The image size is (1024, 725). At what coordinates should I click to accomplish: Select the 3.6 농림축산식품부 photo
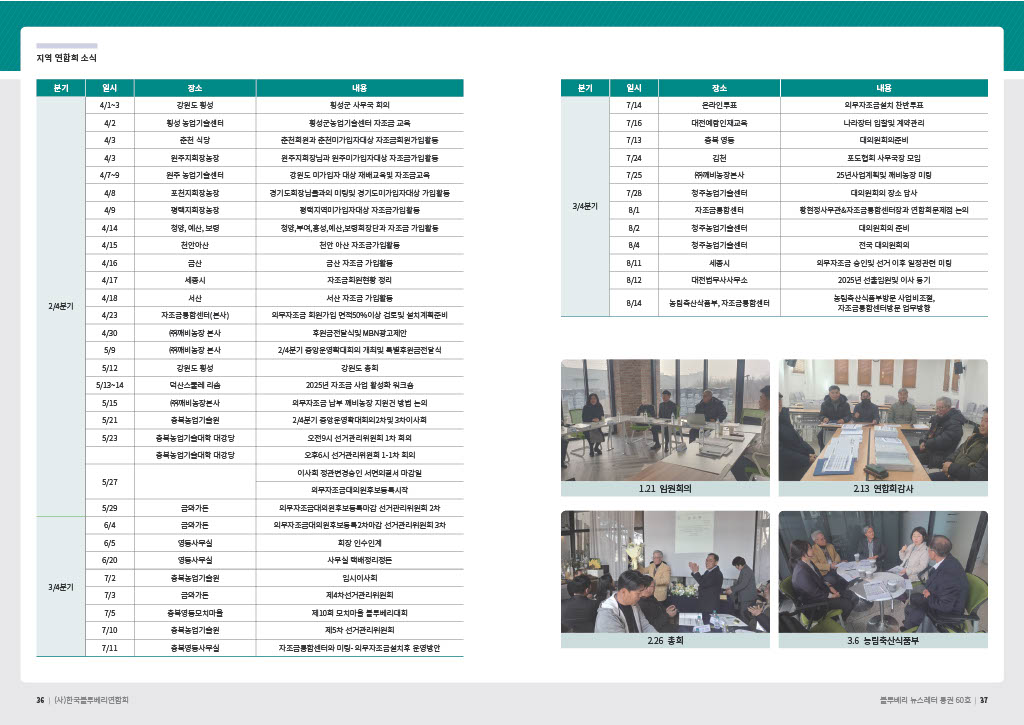(883, 572)
